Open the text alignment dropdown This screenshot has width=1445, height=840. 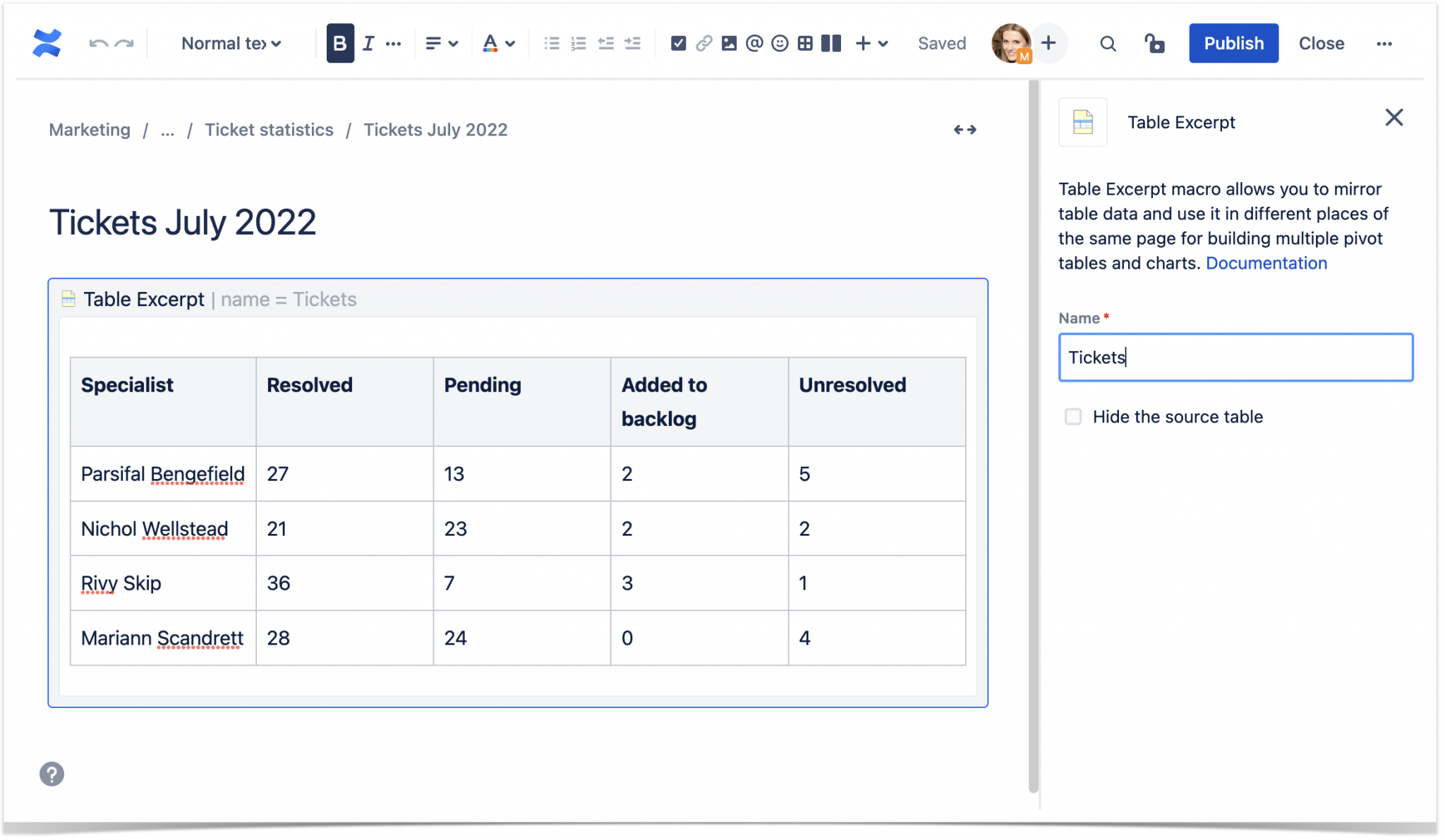pos(440,43)
